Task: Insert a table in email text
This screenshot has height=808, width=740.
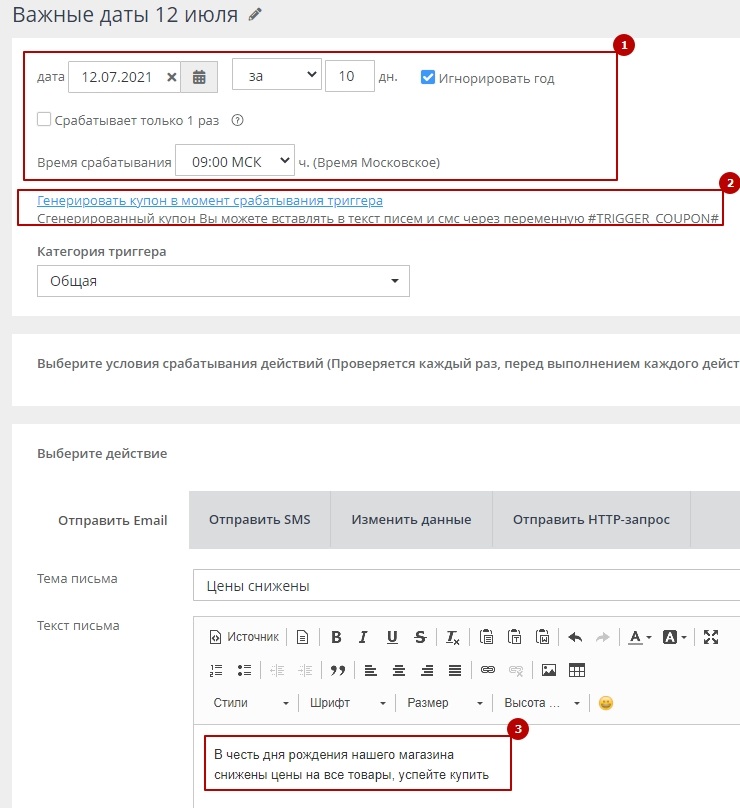Action: coord(576,670)
